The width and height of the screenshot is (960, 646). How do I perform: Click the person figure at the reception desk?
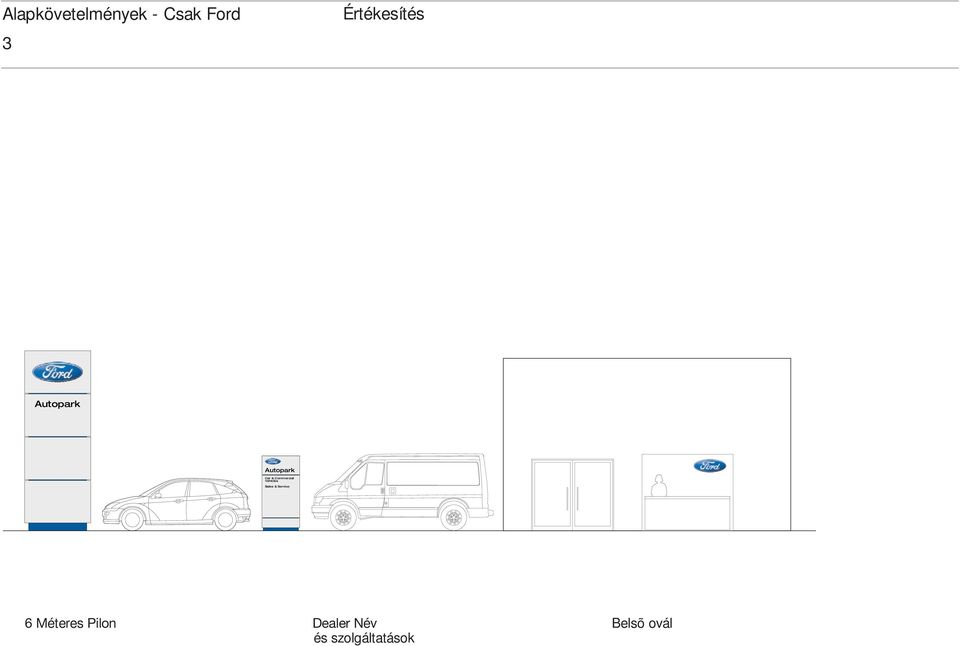tap(659, 485)
